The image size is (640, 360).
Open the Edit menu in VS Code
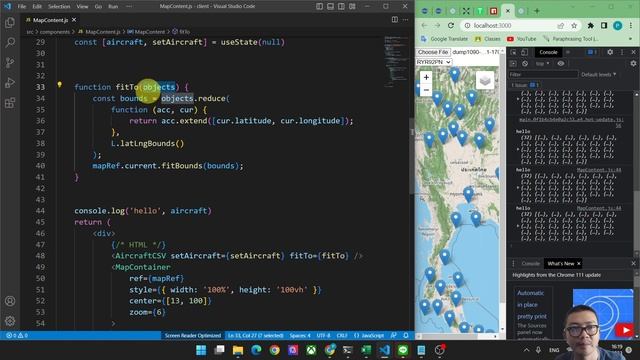[x=37, y=7]
